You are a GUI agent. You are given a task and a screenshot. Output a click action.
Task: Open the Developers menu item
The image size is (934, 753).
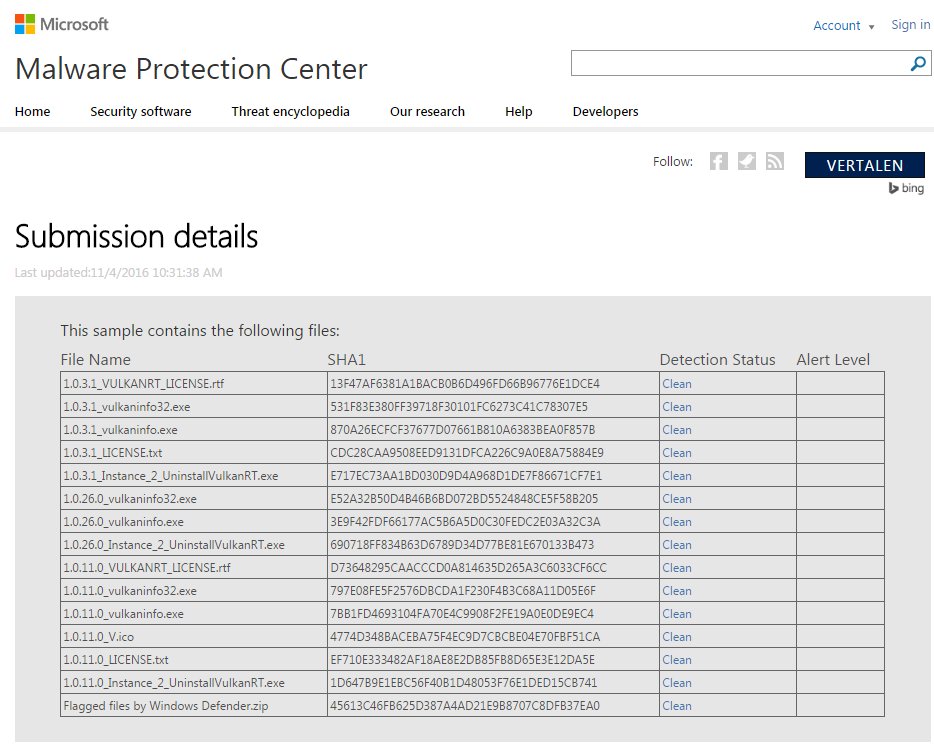point(605,111)
